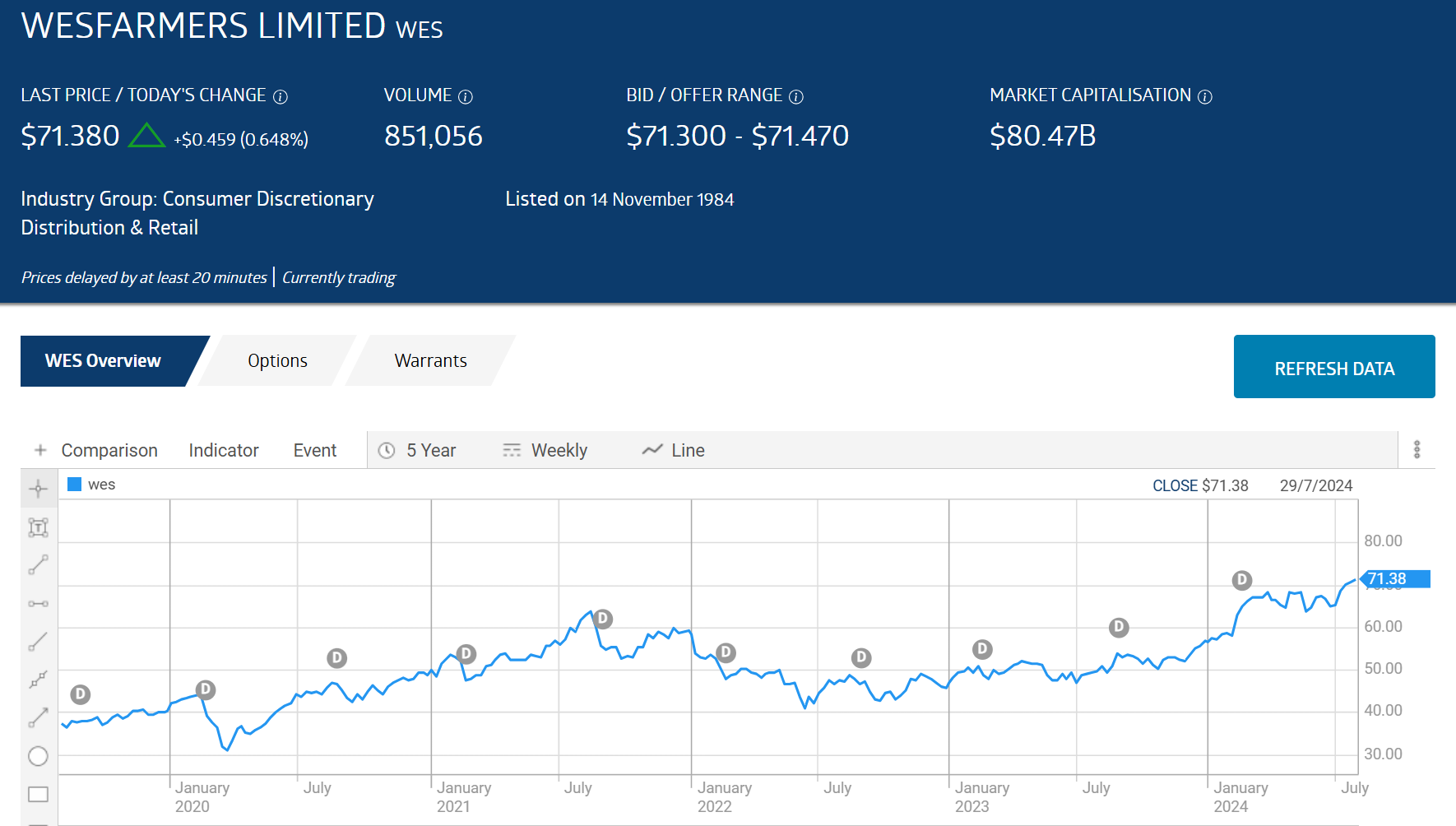The width and height of the screenshot is (1456, 826).
Task: Click the dividend marker above the mid-2021 peak
Action: 603,619
